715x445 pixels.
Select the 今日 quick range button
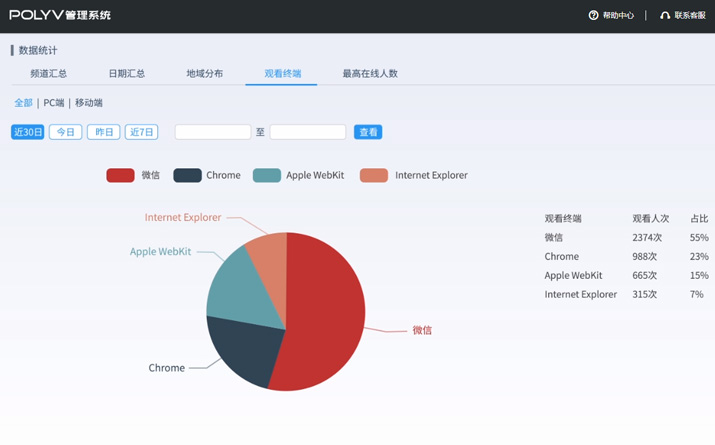point(65,132)
